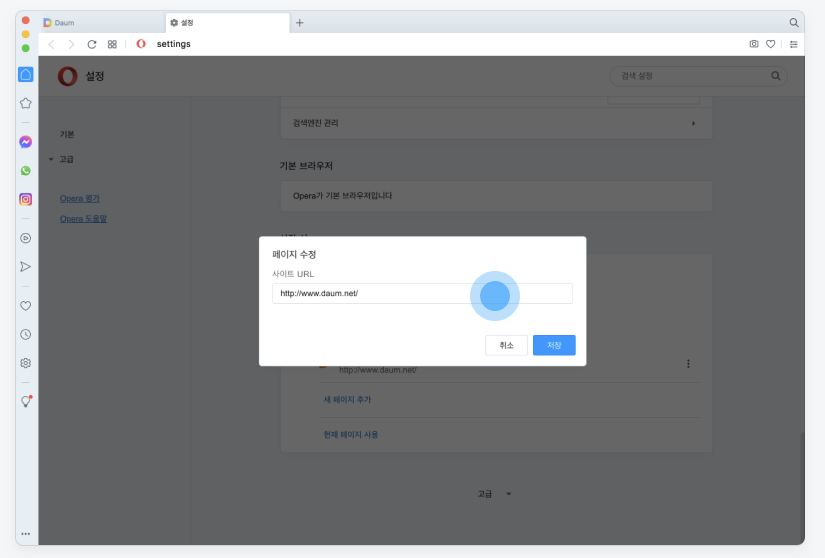This screenshot has width=825, height=558.
Task: Click the settings address bar text
Action: click(174, 44)
